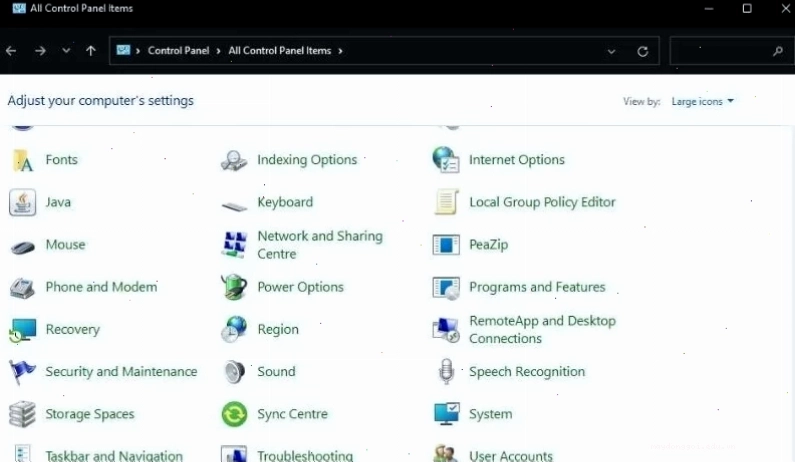The width and height of the screenshot is (795, 463).
Task: Go forward using the forward arrow
Action: 40,51
